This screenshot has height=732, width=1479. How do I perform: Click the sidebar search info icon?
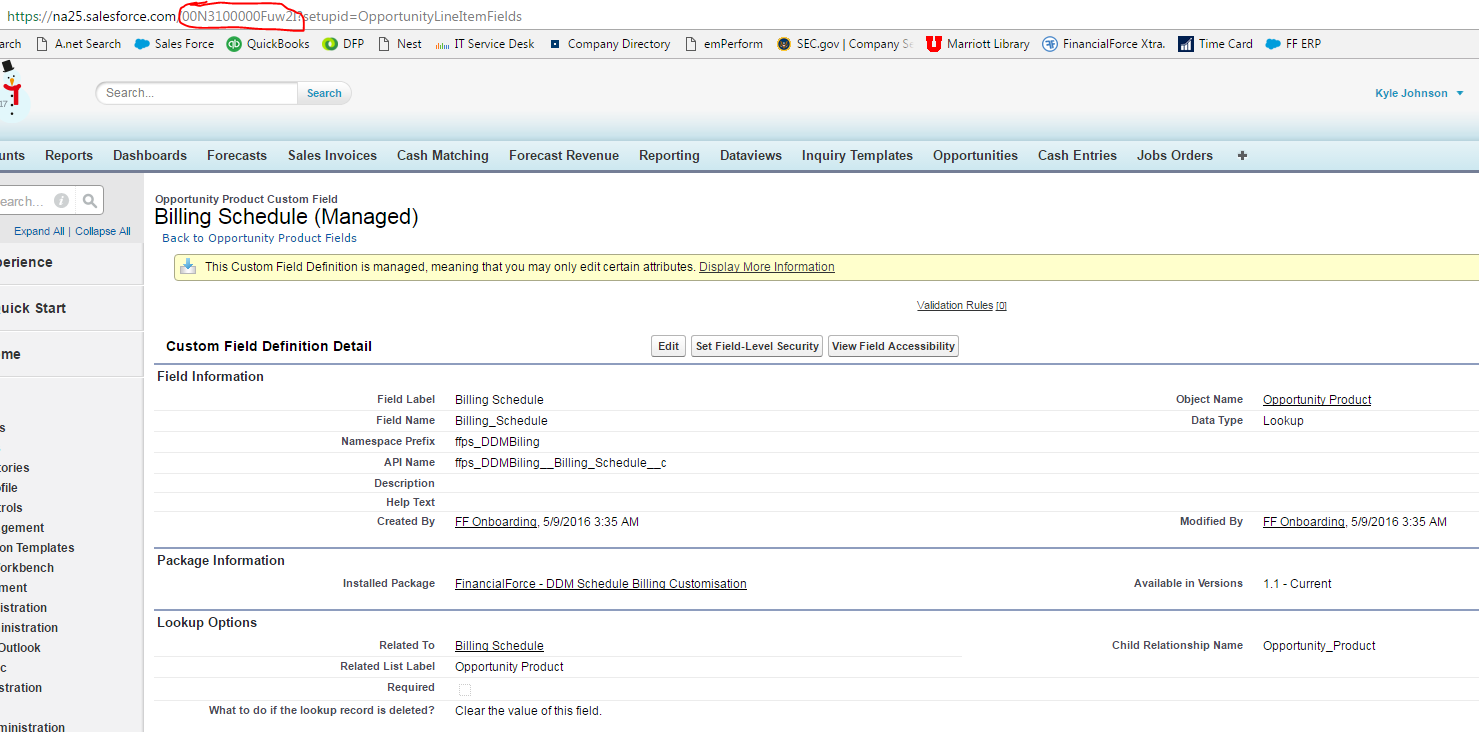(x=61, y=201)
